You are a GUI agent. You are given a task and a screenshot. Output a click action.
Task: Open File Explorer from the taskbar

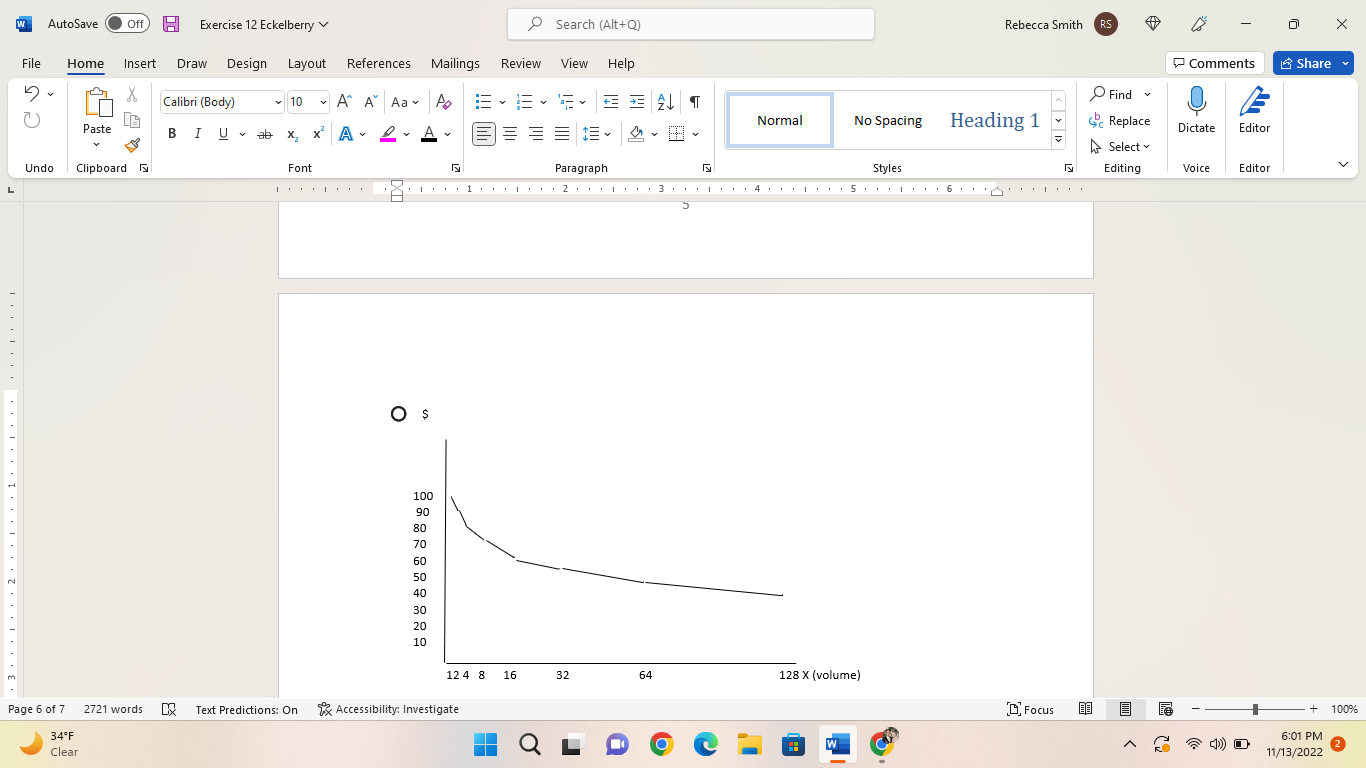pyautogui.click(x=750, y=744)
